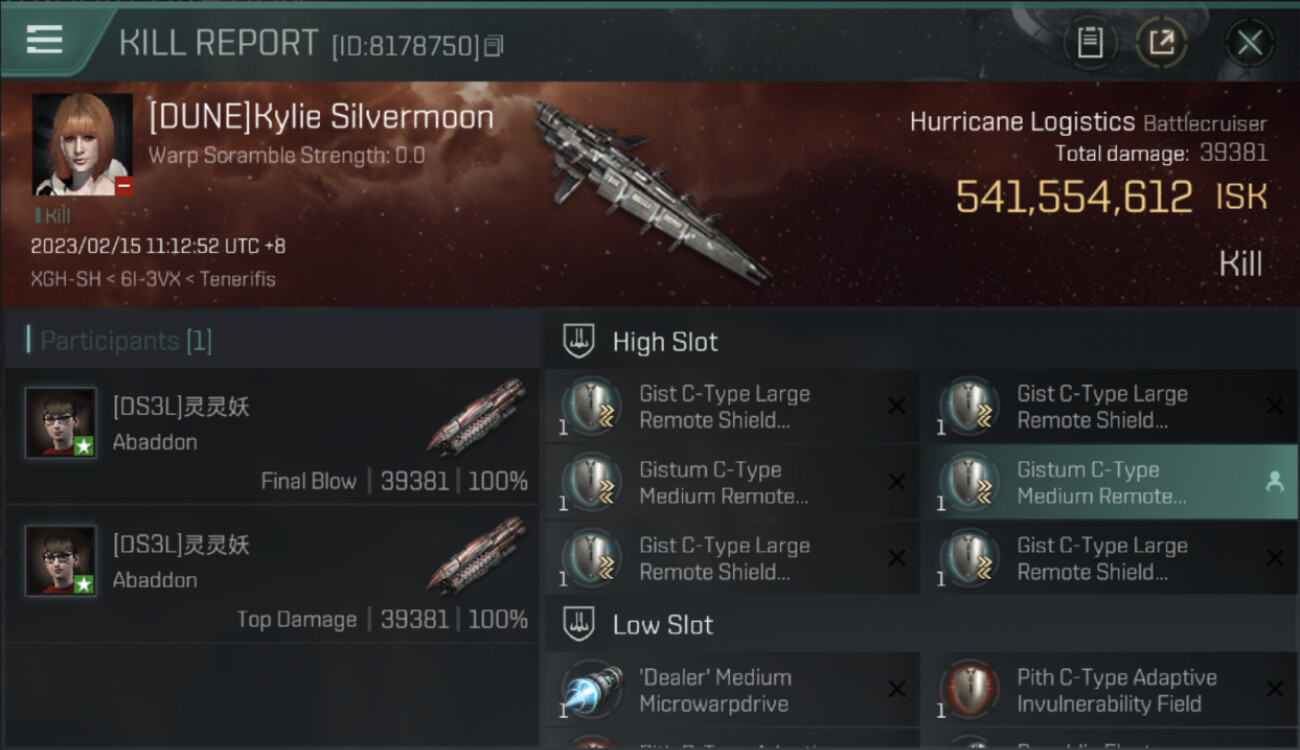Open the hamburger menu
This screenshot has height=750, width=1300.
(45, 39)
